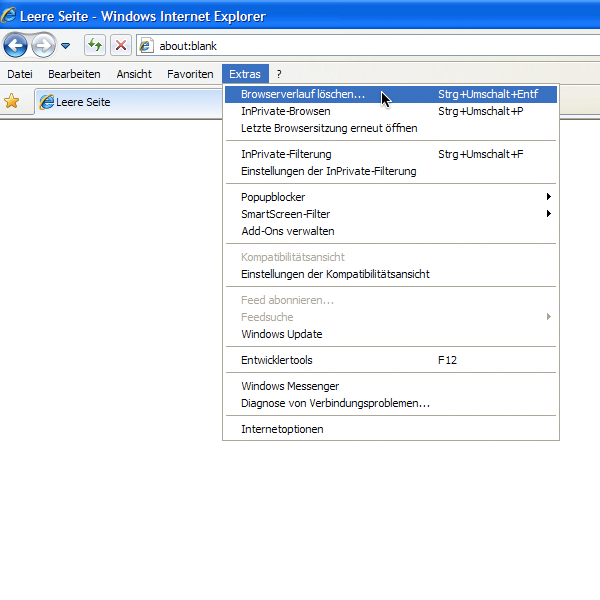Viewport: 600px width, 600px height.
Task: Expand the SmartScreen-Filter submenu
Action: pos(391,214)
